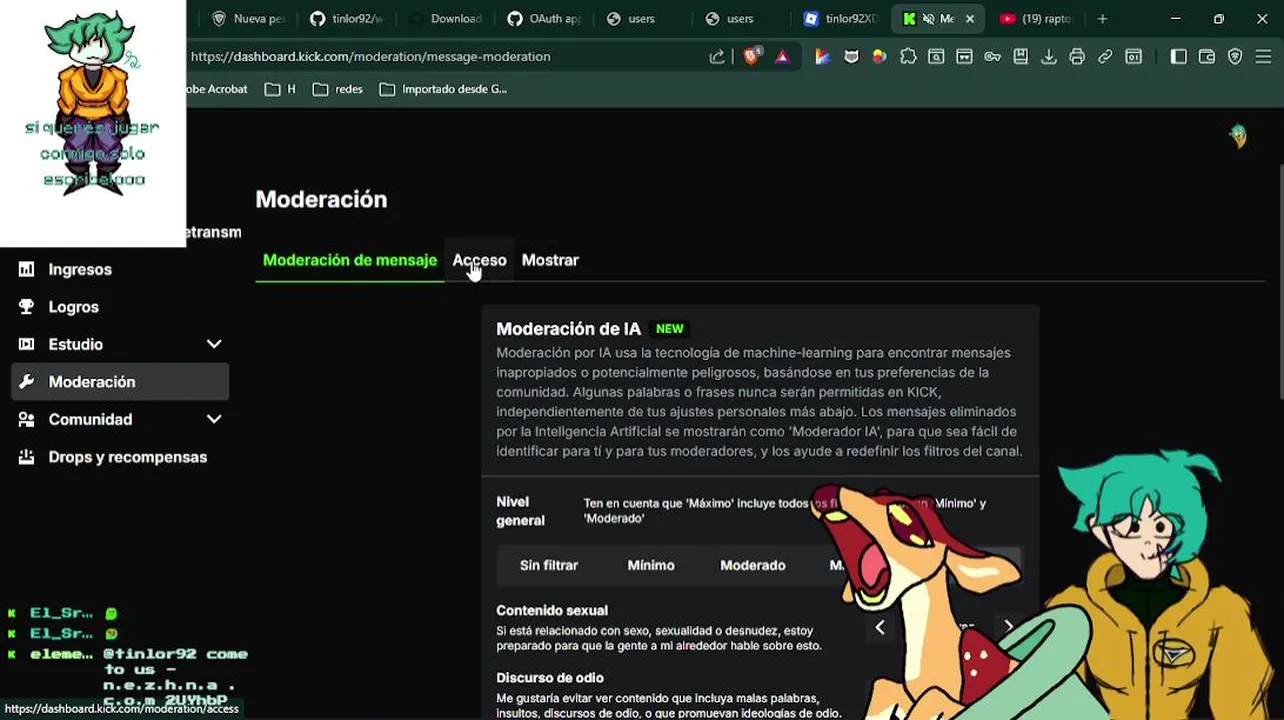The width and height of the screenshot is (1284, 720).
Task: Click the chain link extension icon
Action: 1105,57
